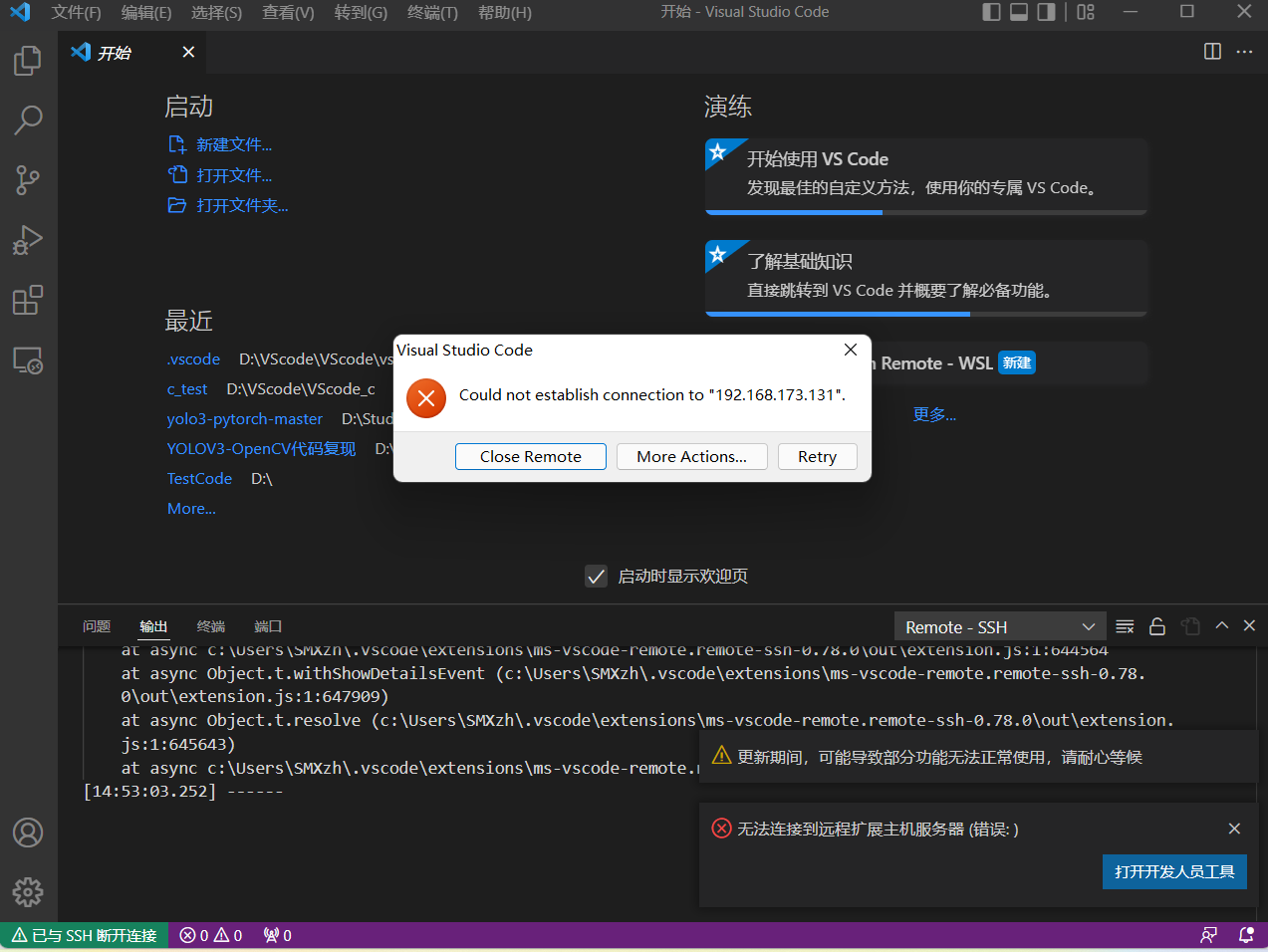Open the Extensions view
This screenshot has height=952, width=1268.
click(27, 300)
